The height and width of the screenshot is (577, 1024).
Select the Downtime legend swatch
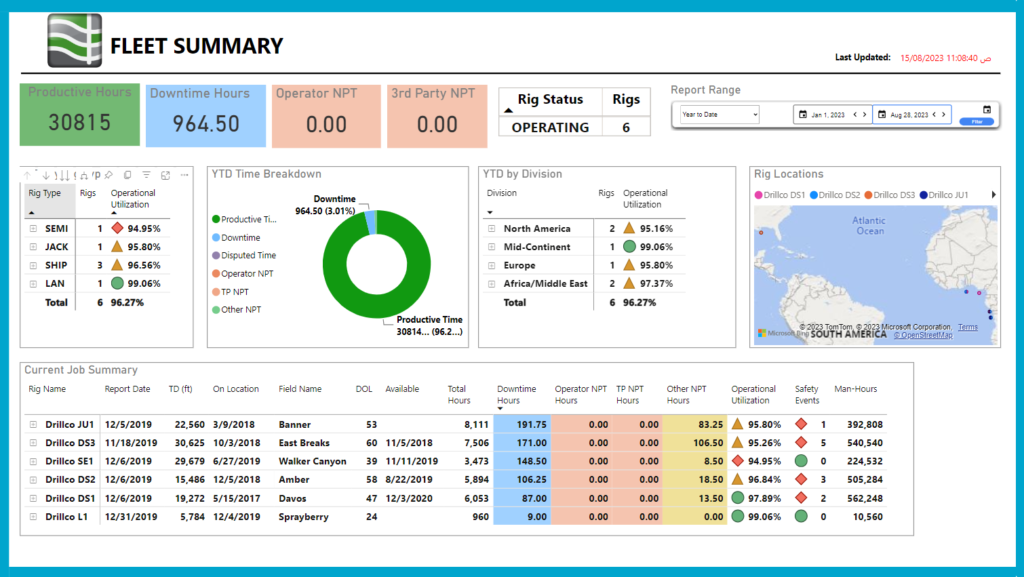click(216, 238)
